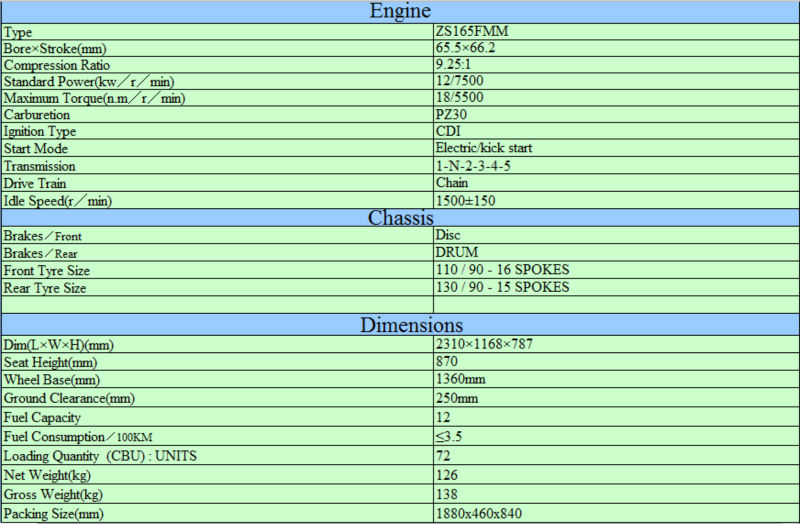This screenshot has height=524, width=800.
Task: Click the ZS165FMM value cell
Action: (616, 32)
